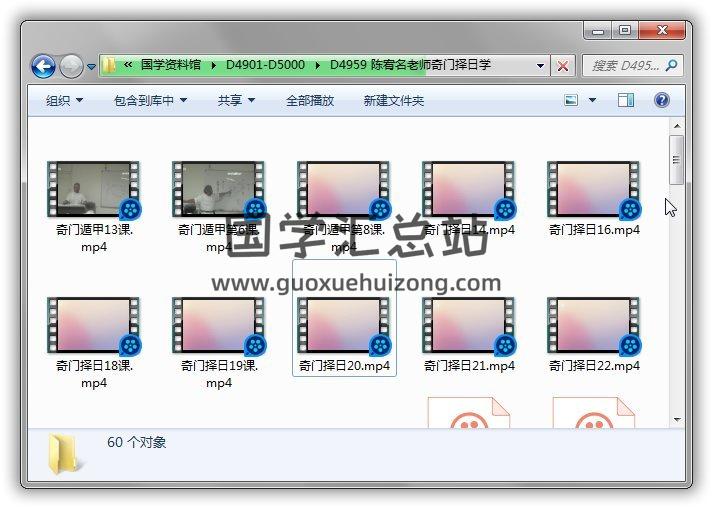Select the 奇门择日22.mp4 video icon
Screen dimensions: 713x509
pyautogui.click(x=594, y=326)
